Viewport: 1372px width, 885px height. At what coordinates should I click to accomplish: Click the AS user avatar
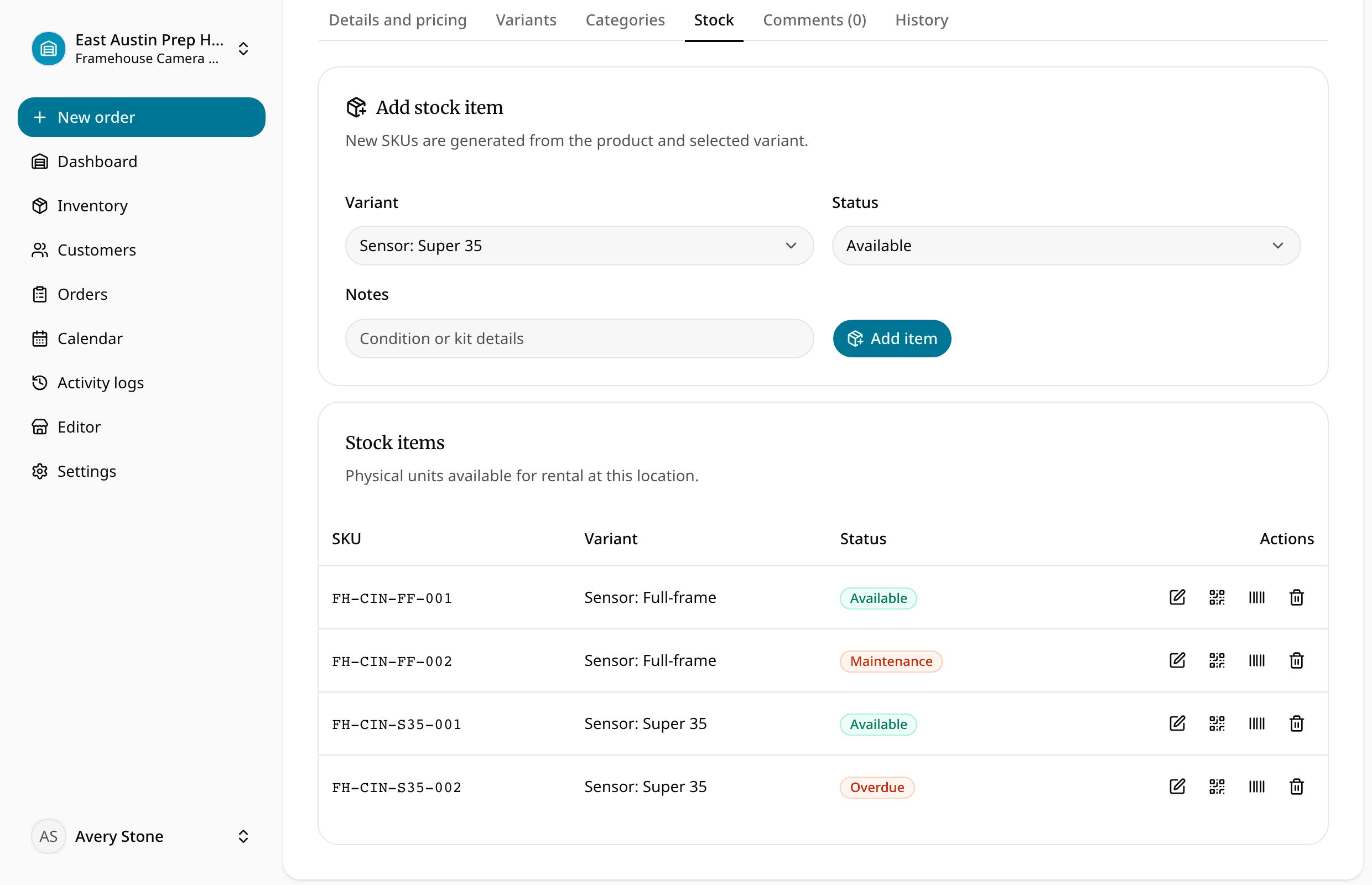tap(48, 836)
